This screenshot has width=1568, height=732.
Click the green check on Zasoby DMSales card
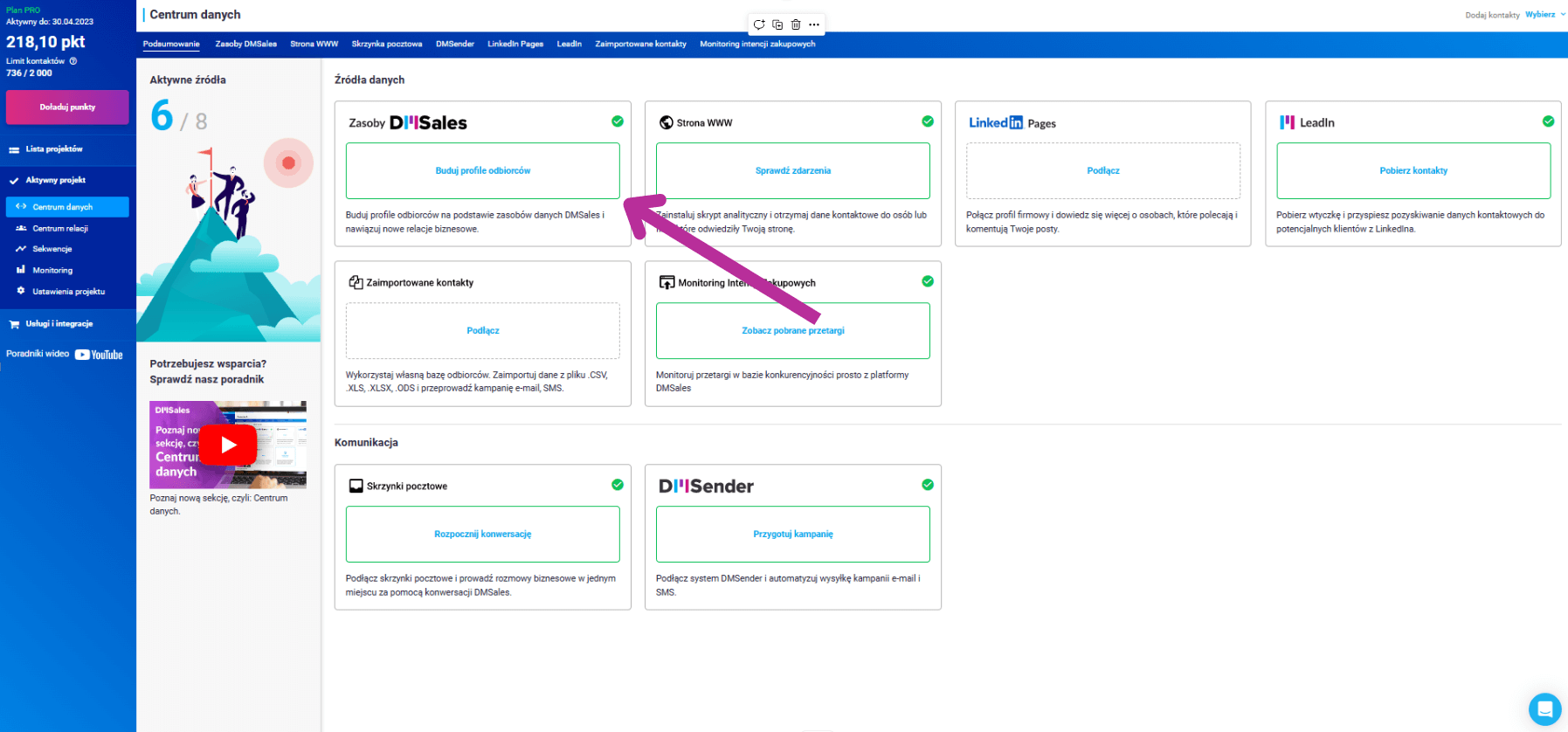click(x=618, y=121)
